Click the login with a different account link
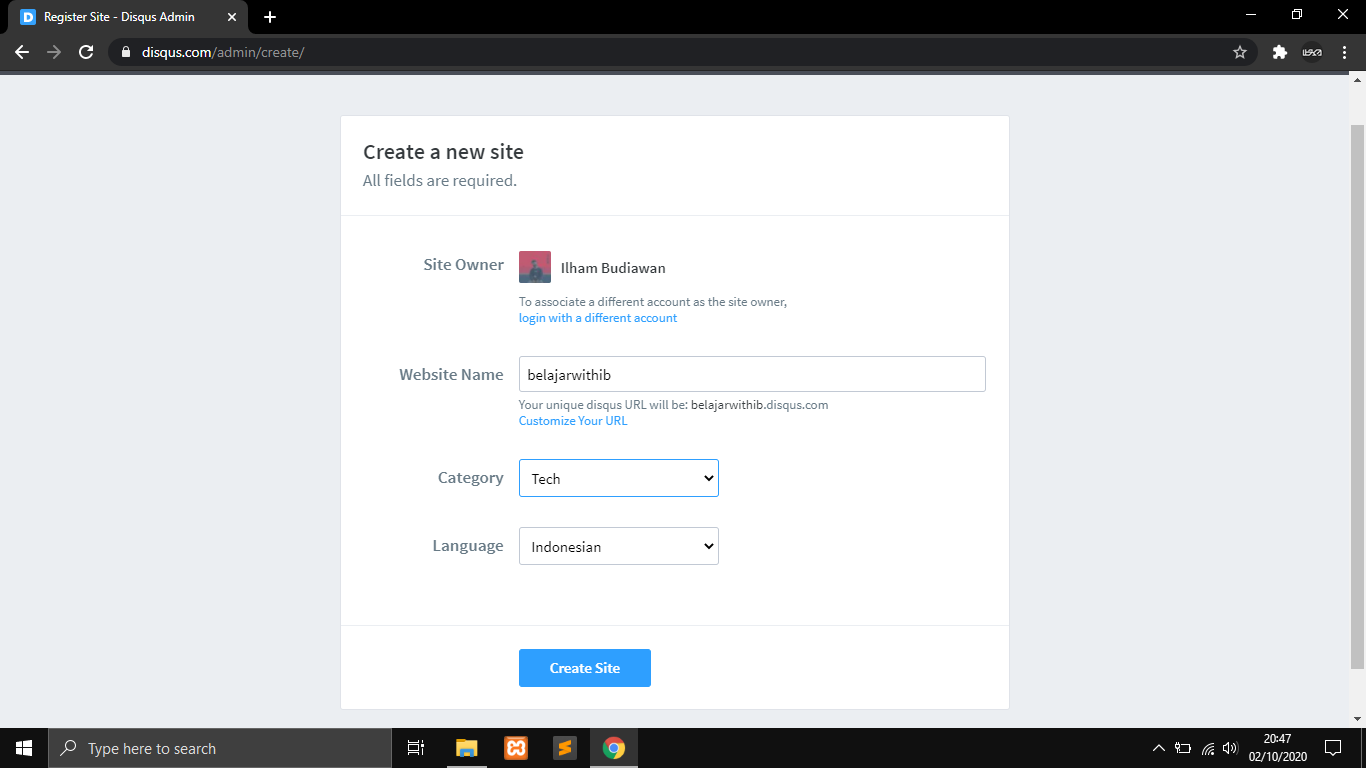 point(598,318)
